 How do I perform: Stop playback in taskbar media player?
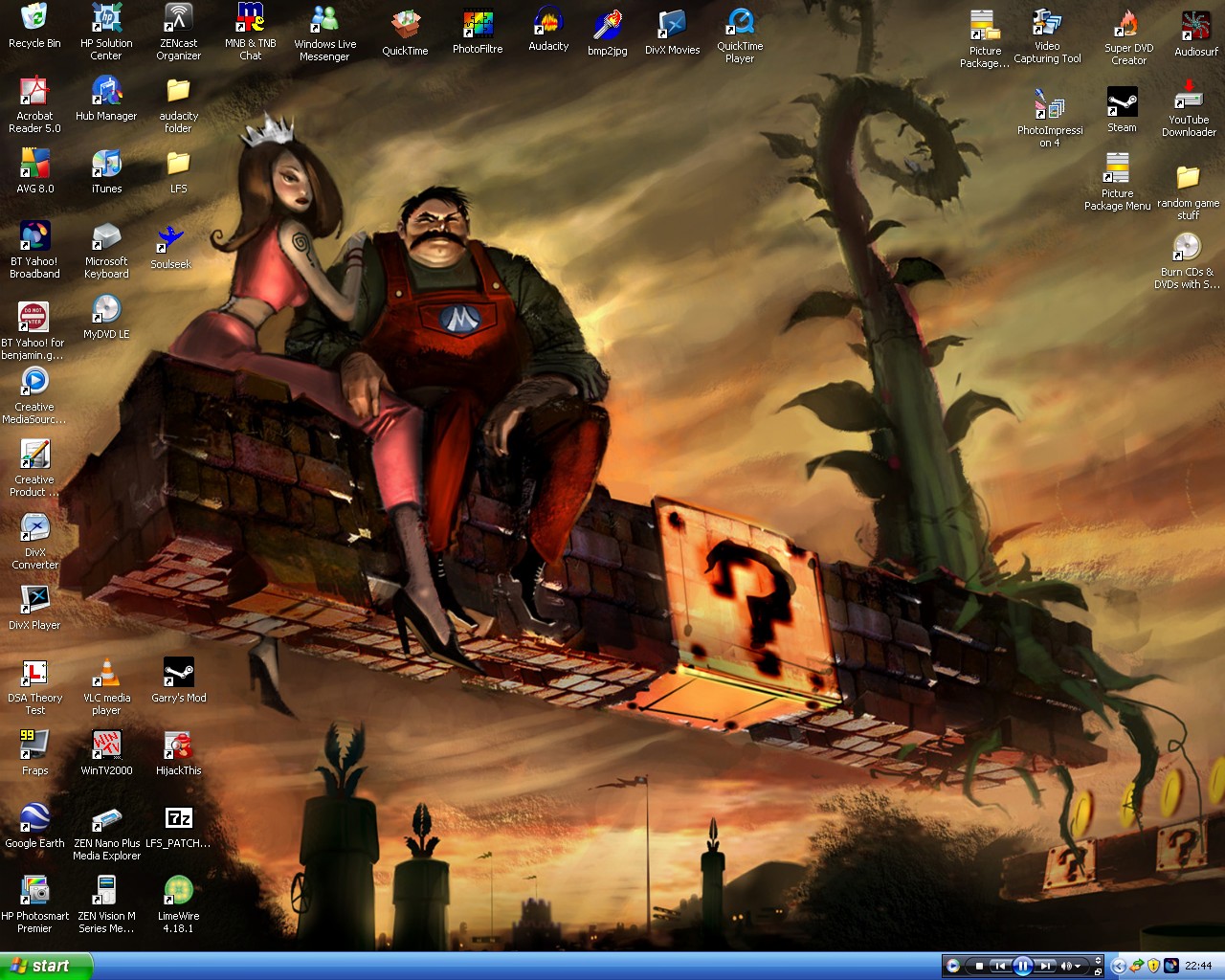click(978, 967)
